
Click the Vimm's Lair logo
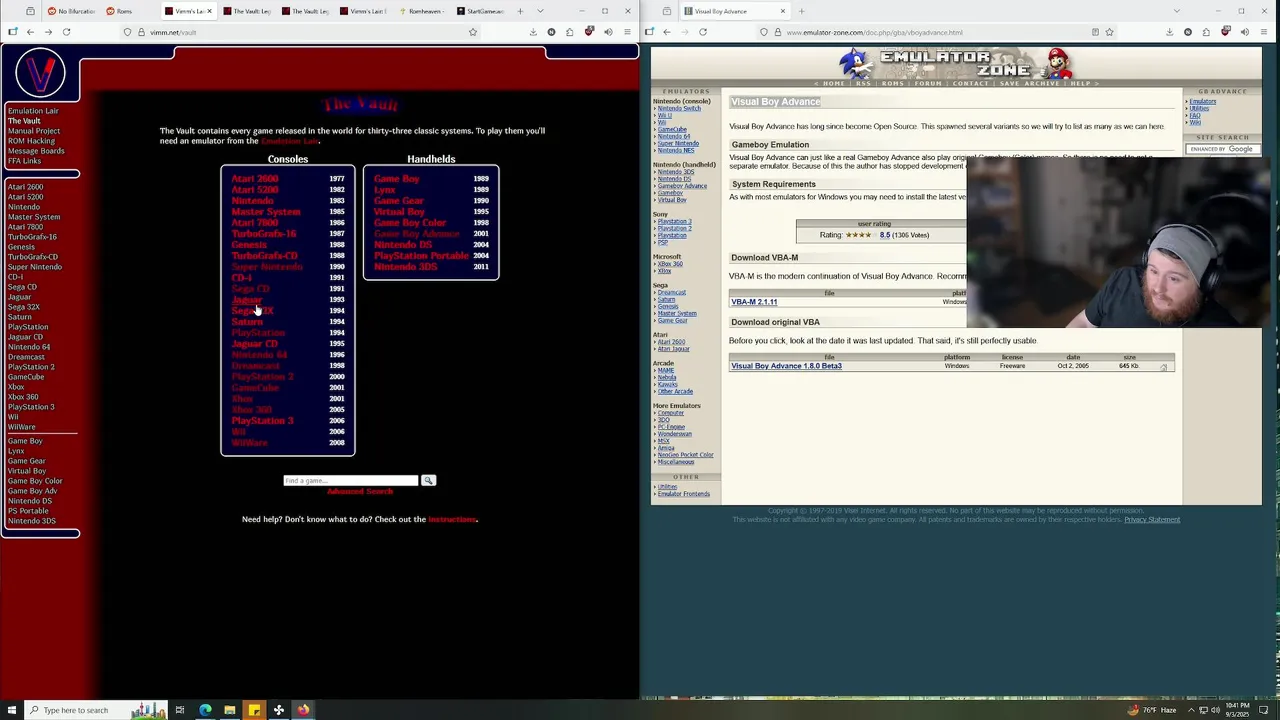click(40, 73)
